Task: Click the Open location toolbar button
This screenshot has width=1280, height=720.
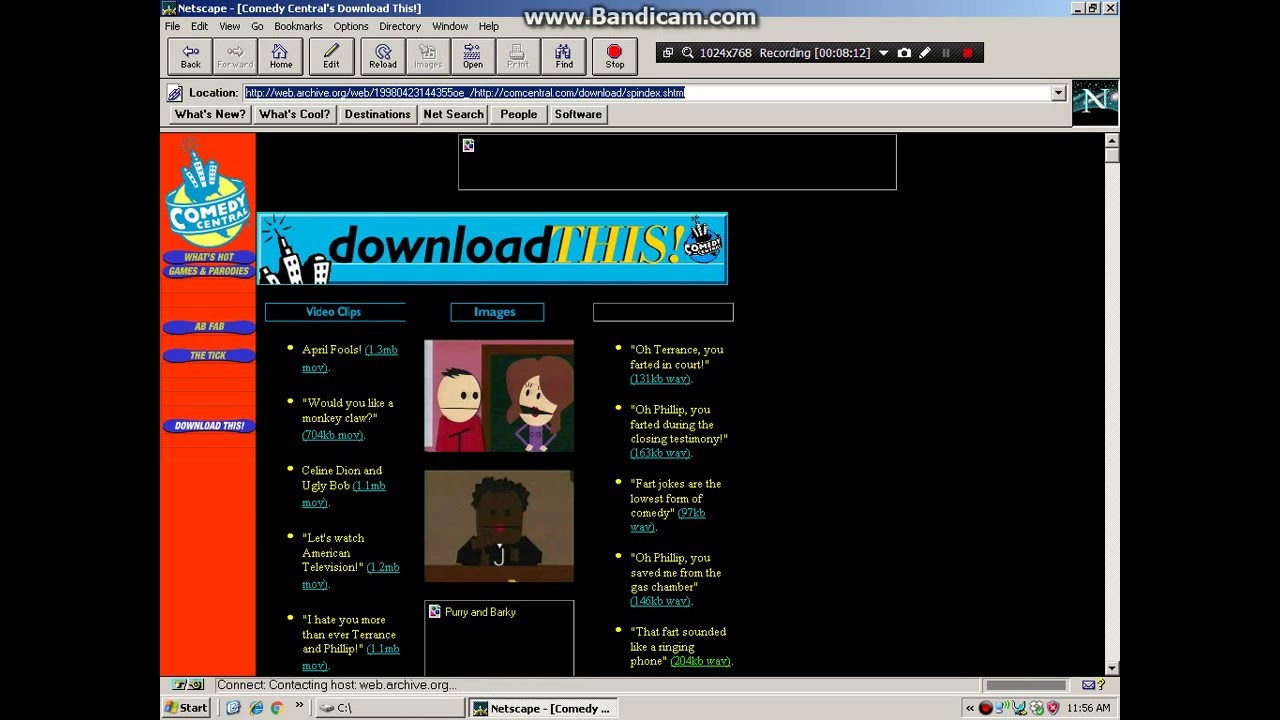Action: tap(473, 56)
